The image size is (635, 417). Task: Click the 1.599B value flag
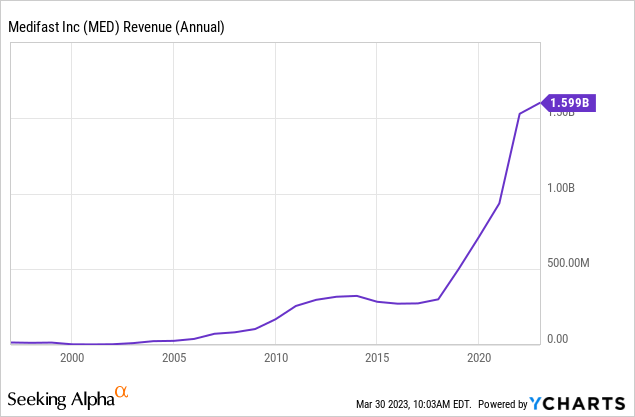click(569, 103)
